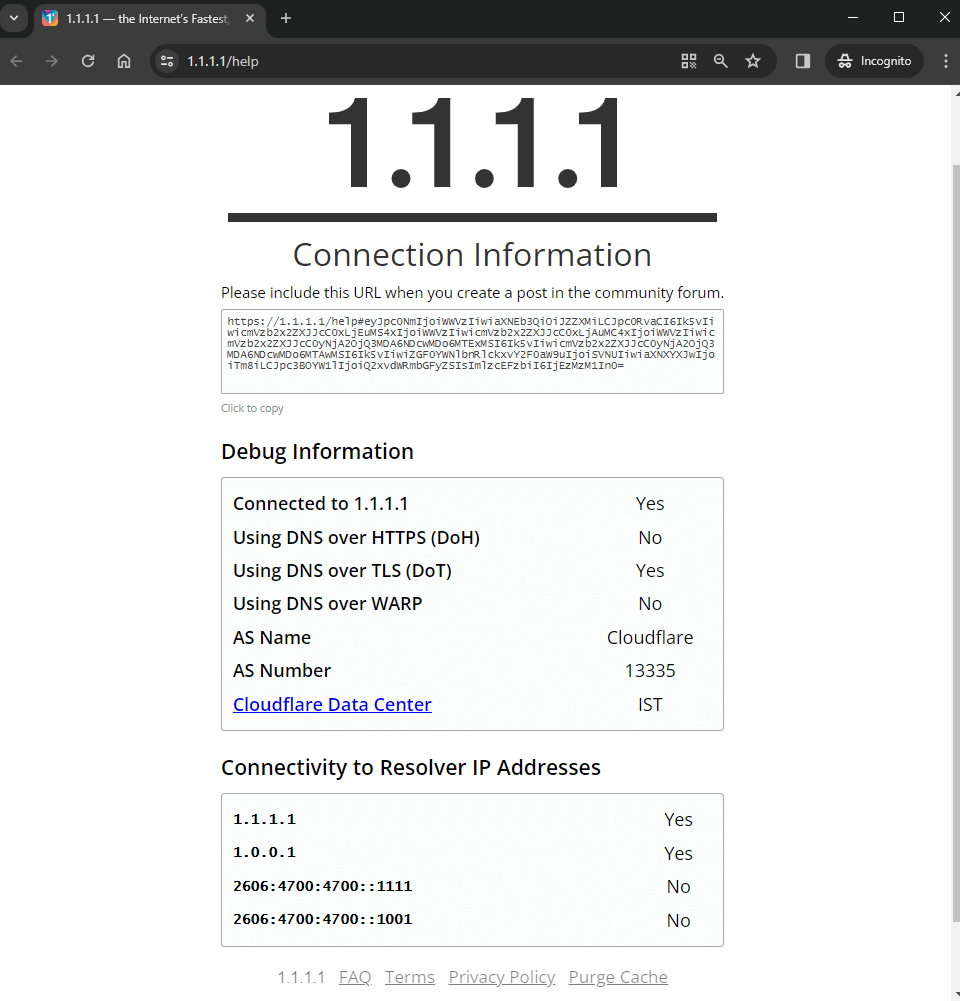This screenshot has height=1001, width=960.
Task: Click the connection URL box to copy
Action: [x=472, y=351]
